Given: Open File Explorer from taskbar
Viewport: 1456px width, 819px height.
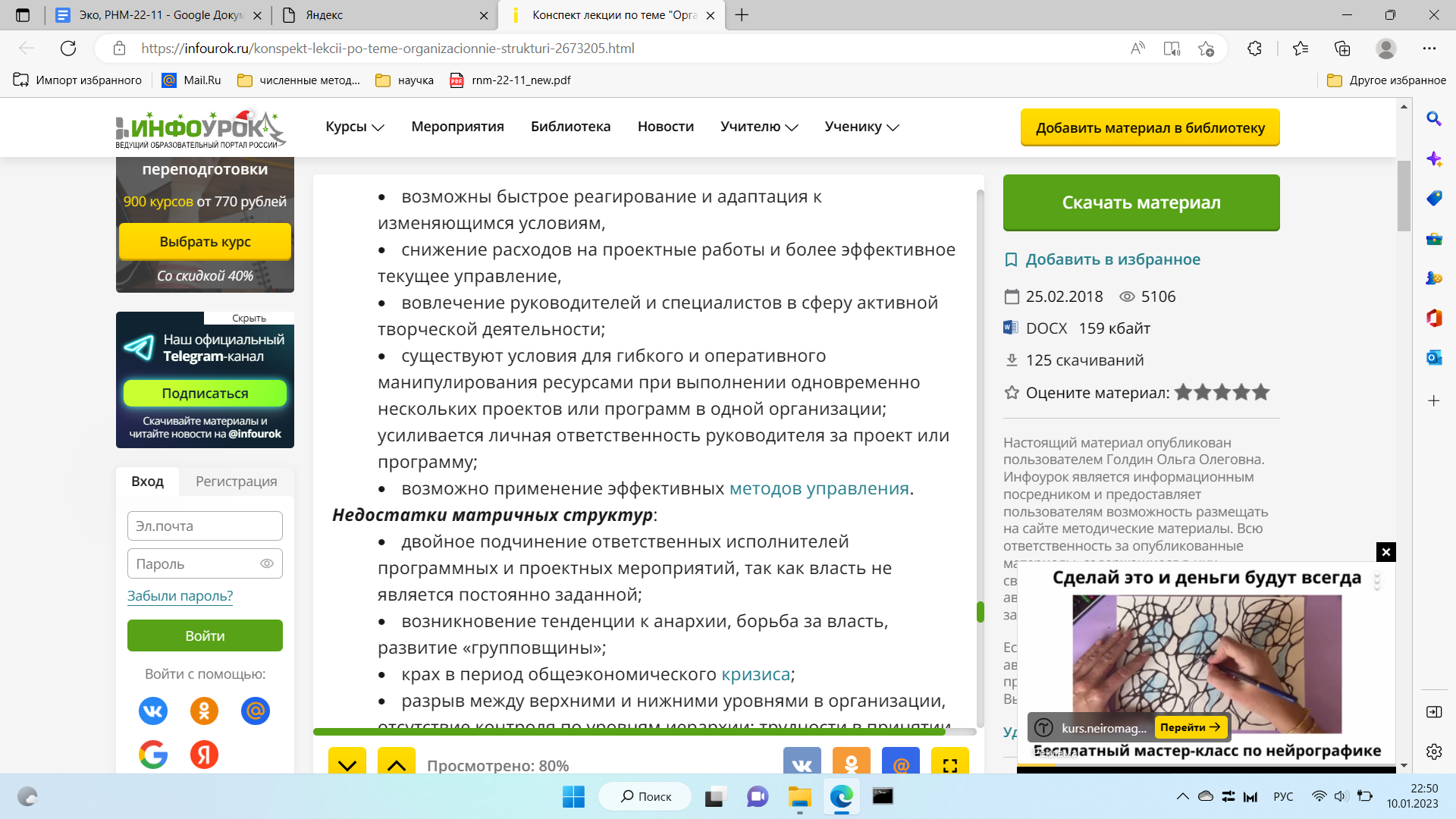Looking at the screenshot, I should 799,796.
